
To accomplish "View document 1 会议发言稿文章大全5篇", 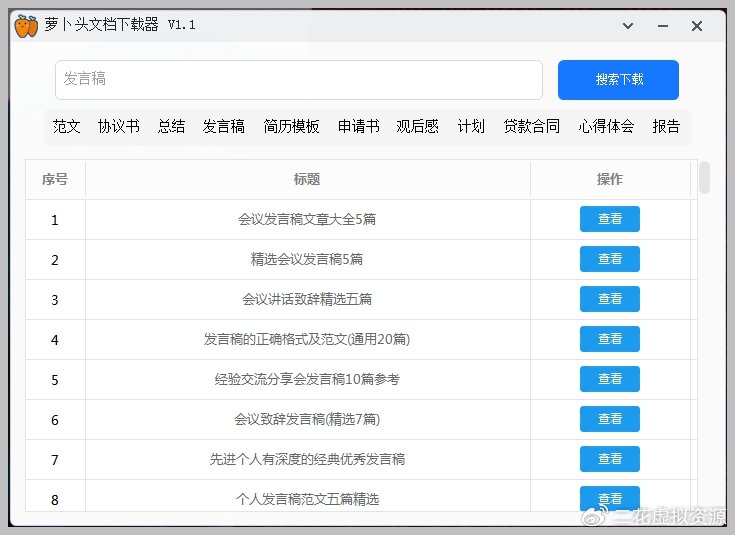I will pyautogui.click(x=609, y=219).
